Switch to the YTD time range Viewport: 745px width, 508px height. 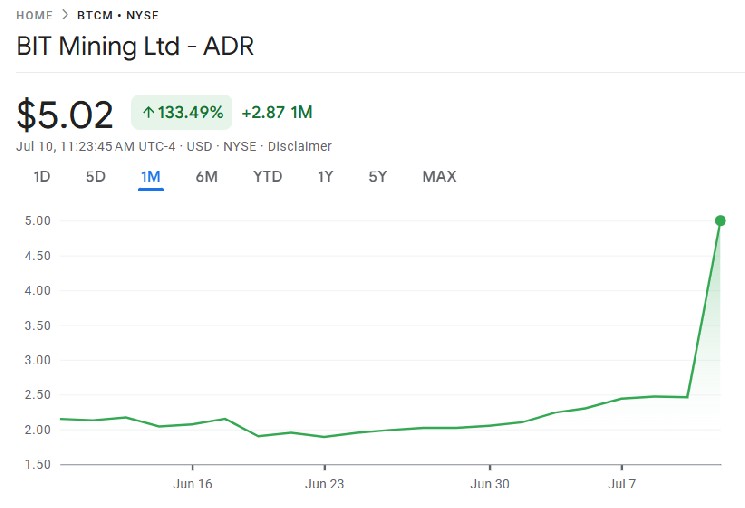click(x=267, y=177)
